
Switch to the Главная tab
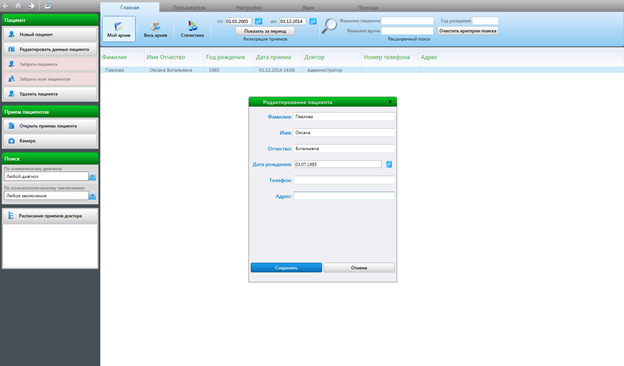coord(130,7)
